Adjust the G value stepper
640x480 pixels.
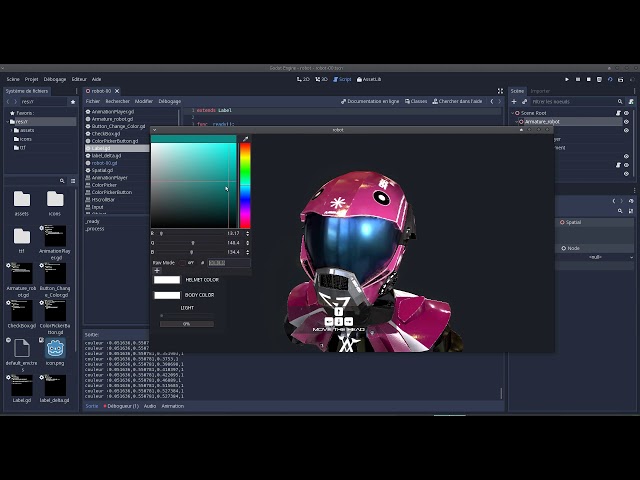coord(247,243)
